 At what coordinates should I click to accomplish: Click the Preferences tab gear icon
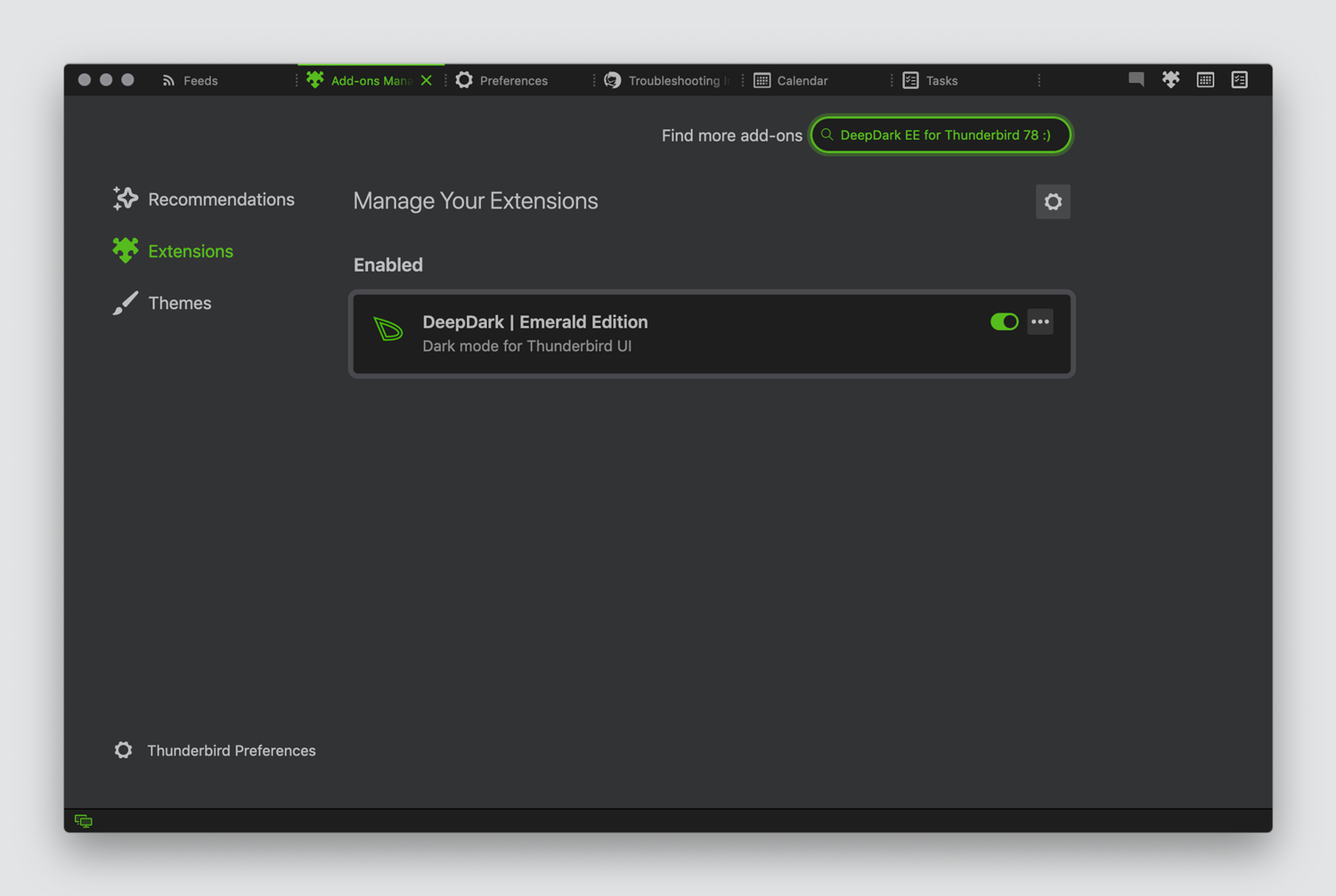(464, 80)
